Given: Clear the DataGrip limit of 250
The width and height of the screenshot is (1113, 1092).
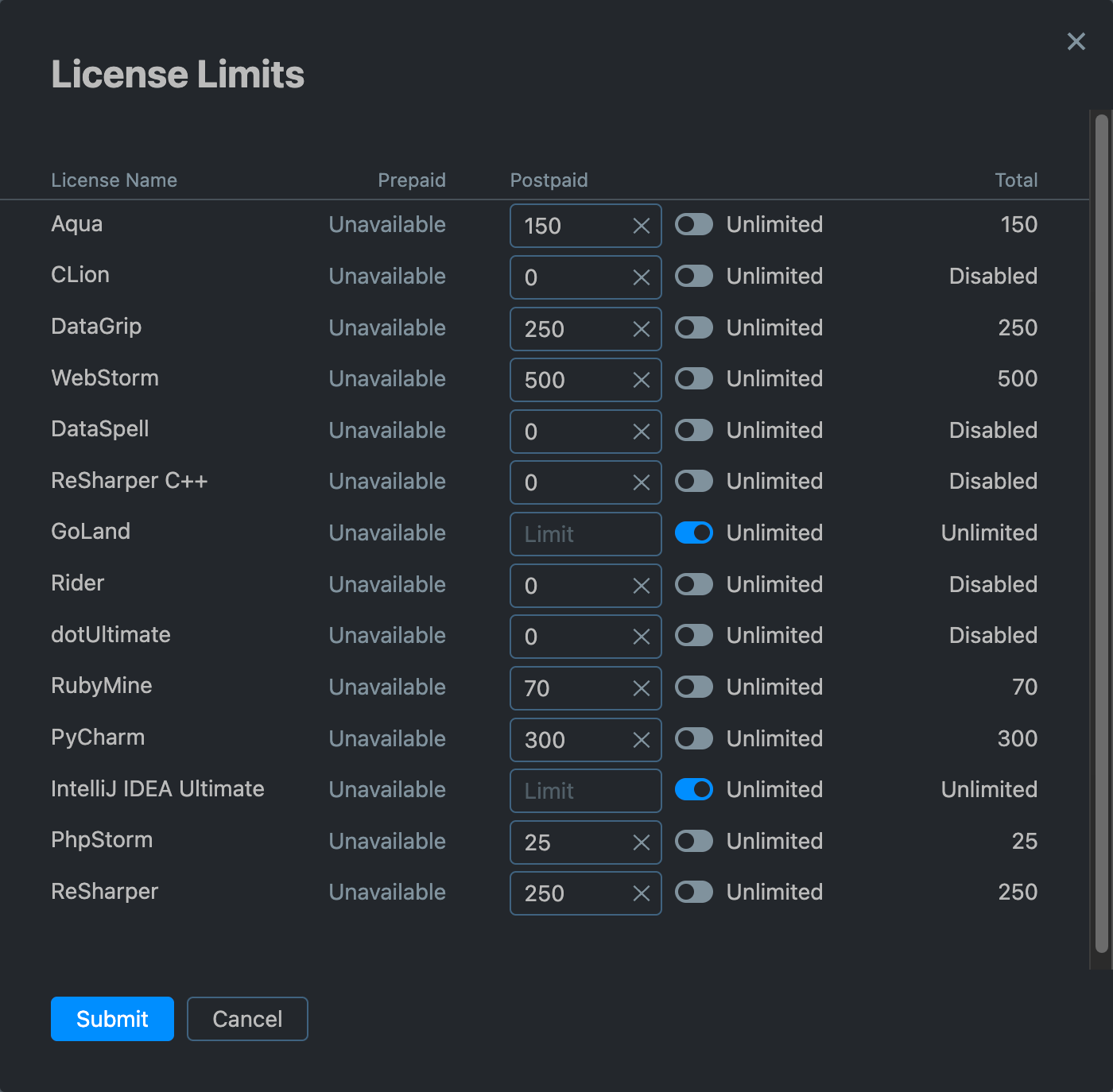Looking at the screenshot, I should [641, 329].
